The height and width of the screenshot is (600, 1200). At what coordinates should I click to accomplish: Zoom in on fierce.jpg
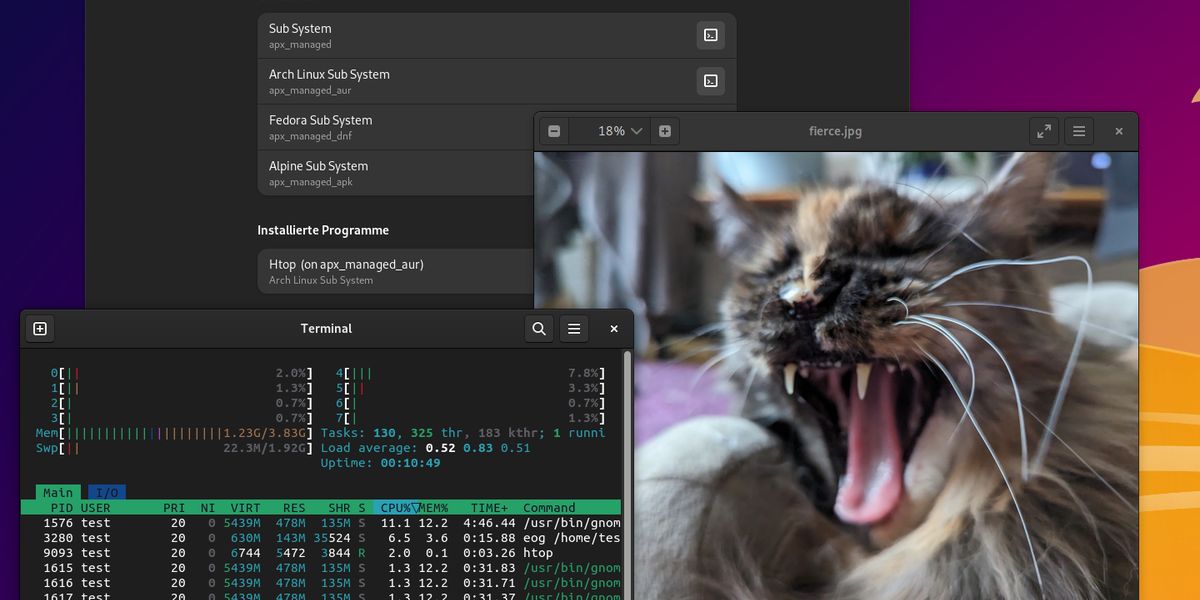[666, 130]
